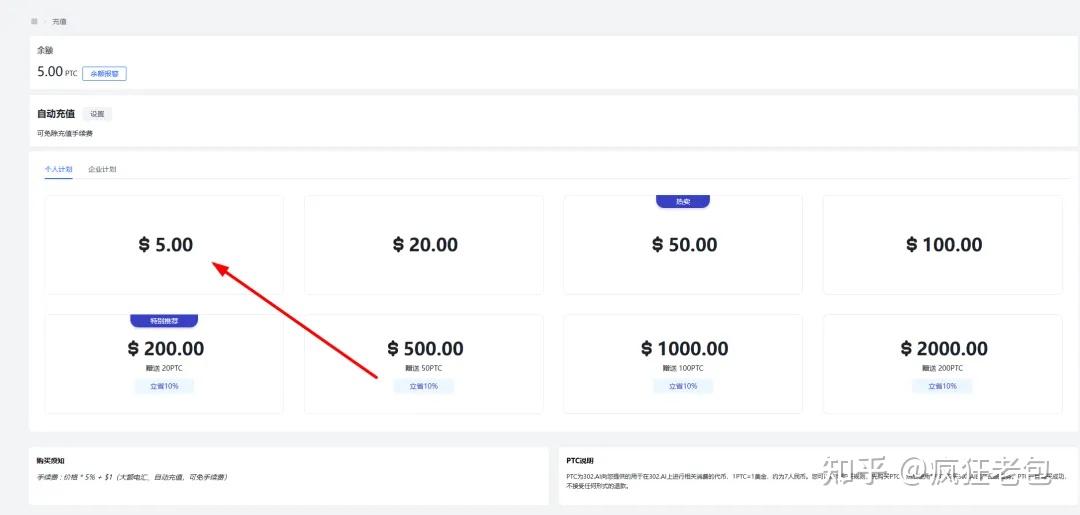The image size is (1080, 515).
Task: Pick the $100.00 recharge card
Action: [943, 245]
